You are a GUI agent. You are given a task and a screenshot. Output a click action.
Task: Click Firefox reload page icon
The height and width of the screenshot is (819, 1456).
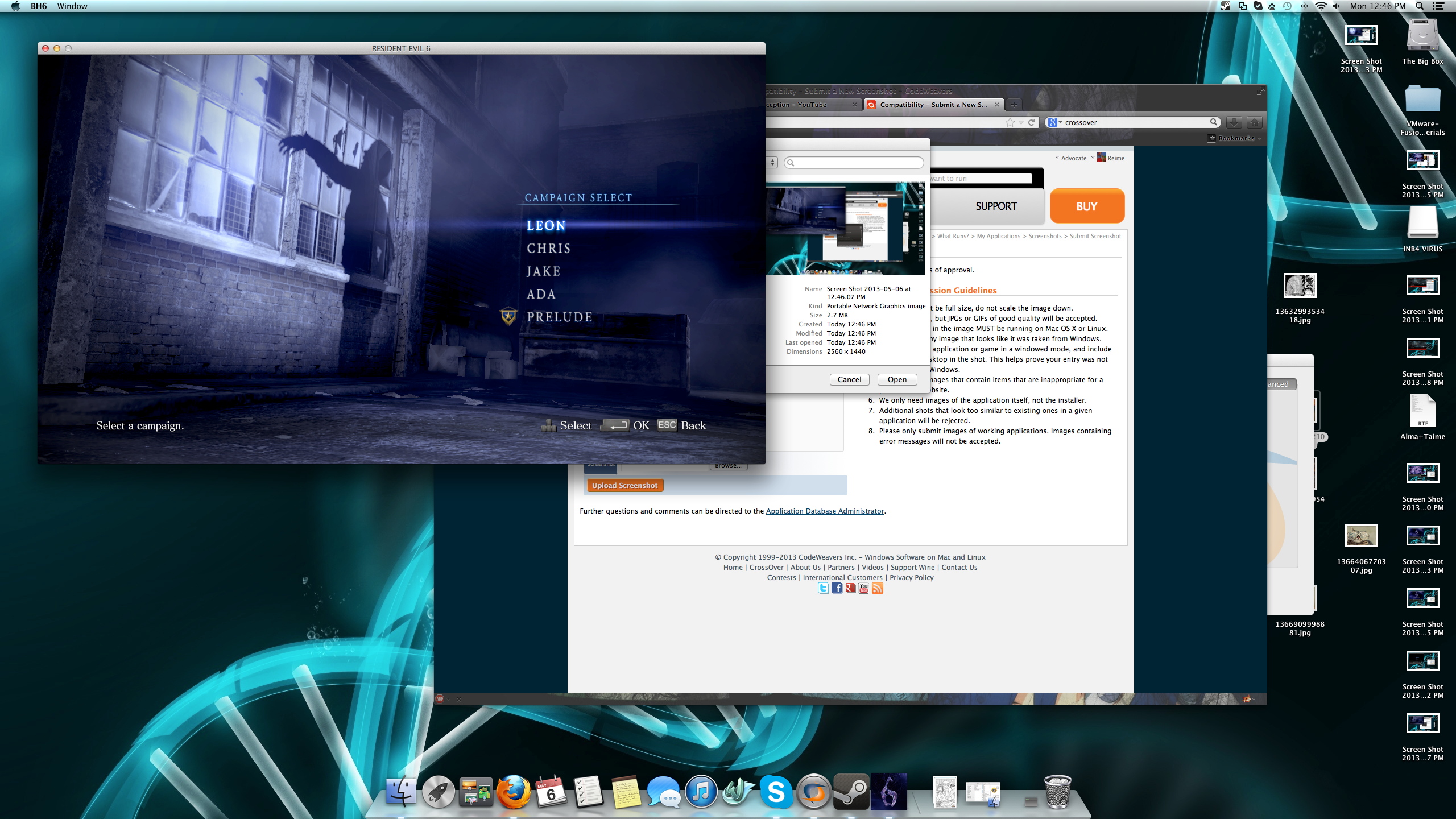tap(1031, 122)
